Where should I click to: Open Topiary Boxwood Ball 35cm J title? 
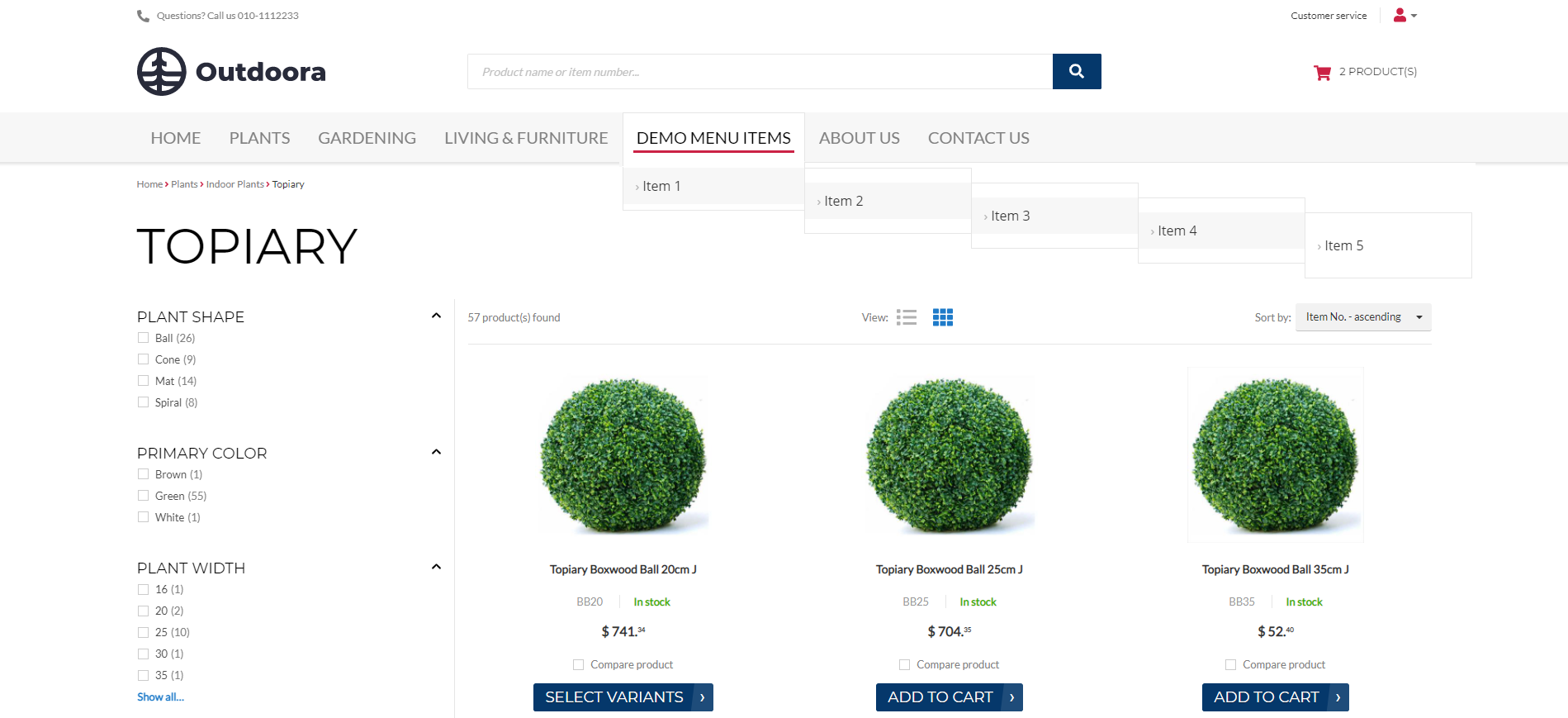pyautogui.click(x=1276, y=569)
